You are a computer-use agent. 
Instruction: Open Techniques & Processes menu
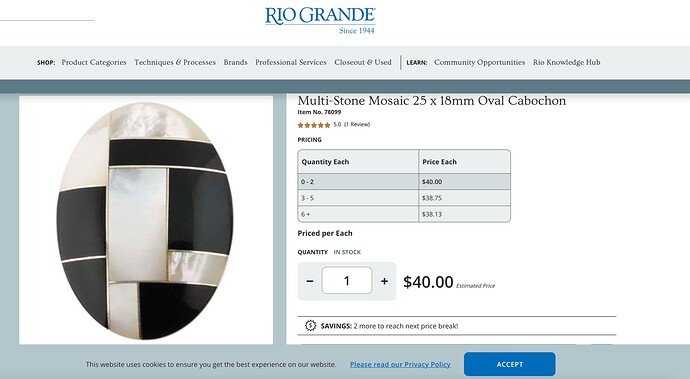(x=175, y=62)
